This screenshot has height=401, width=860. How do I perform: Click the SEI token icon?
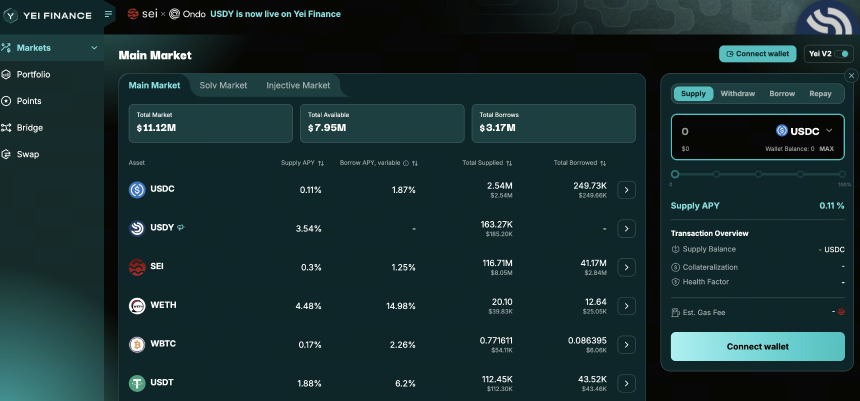pyautogui.click(x=137, y=267)
